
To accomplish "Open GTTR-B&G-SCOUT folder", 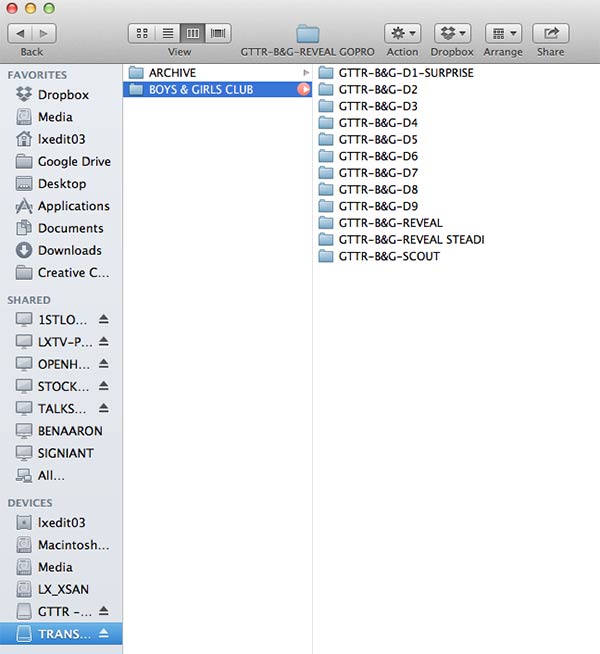I will [379, 256].
